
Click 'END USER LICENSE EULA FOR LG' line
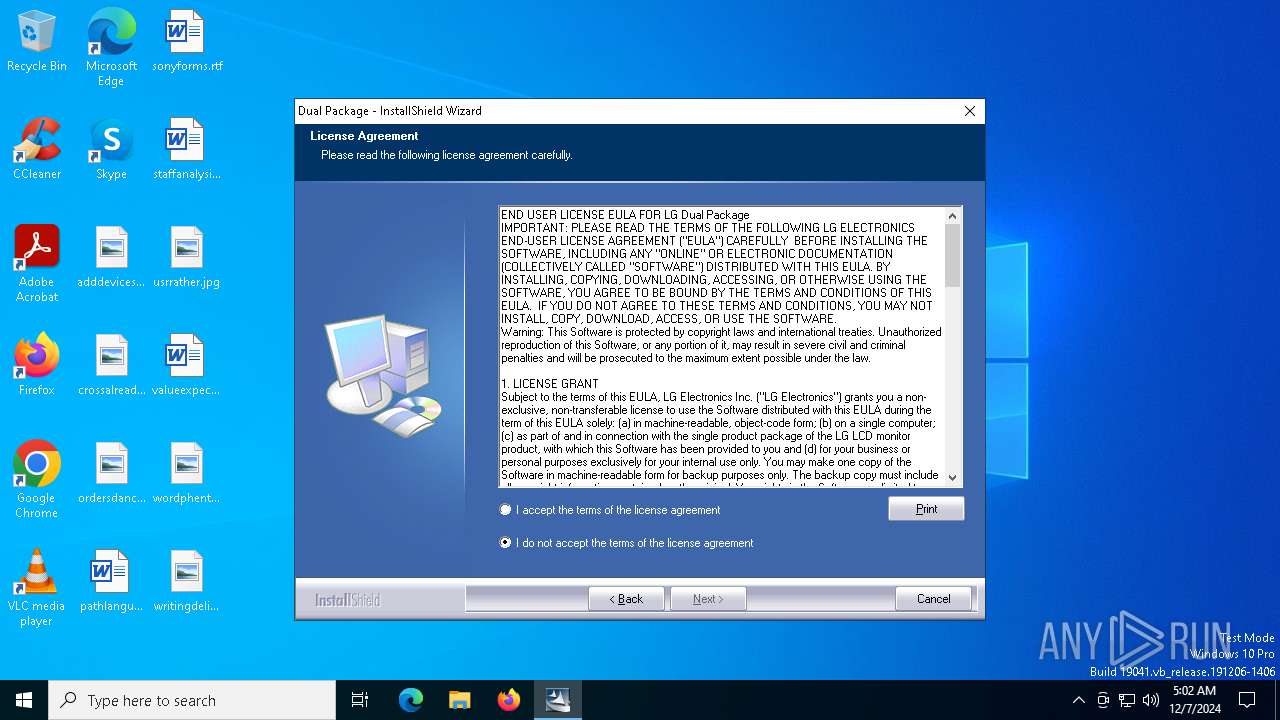coord(625,215)
